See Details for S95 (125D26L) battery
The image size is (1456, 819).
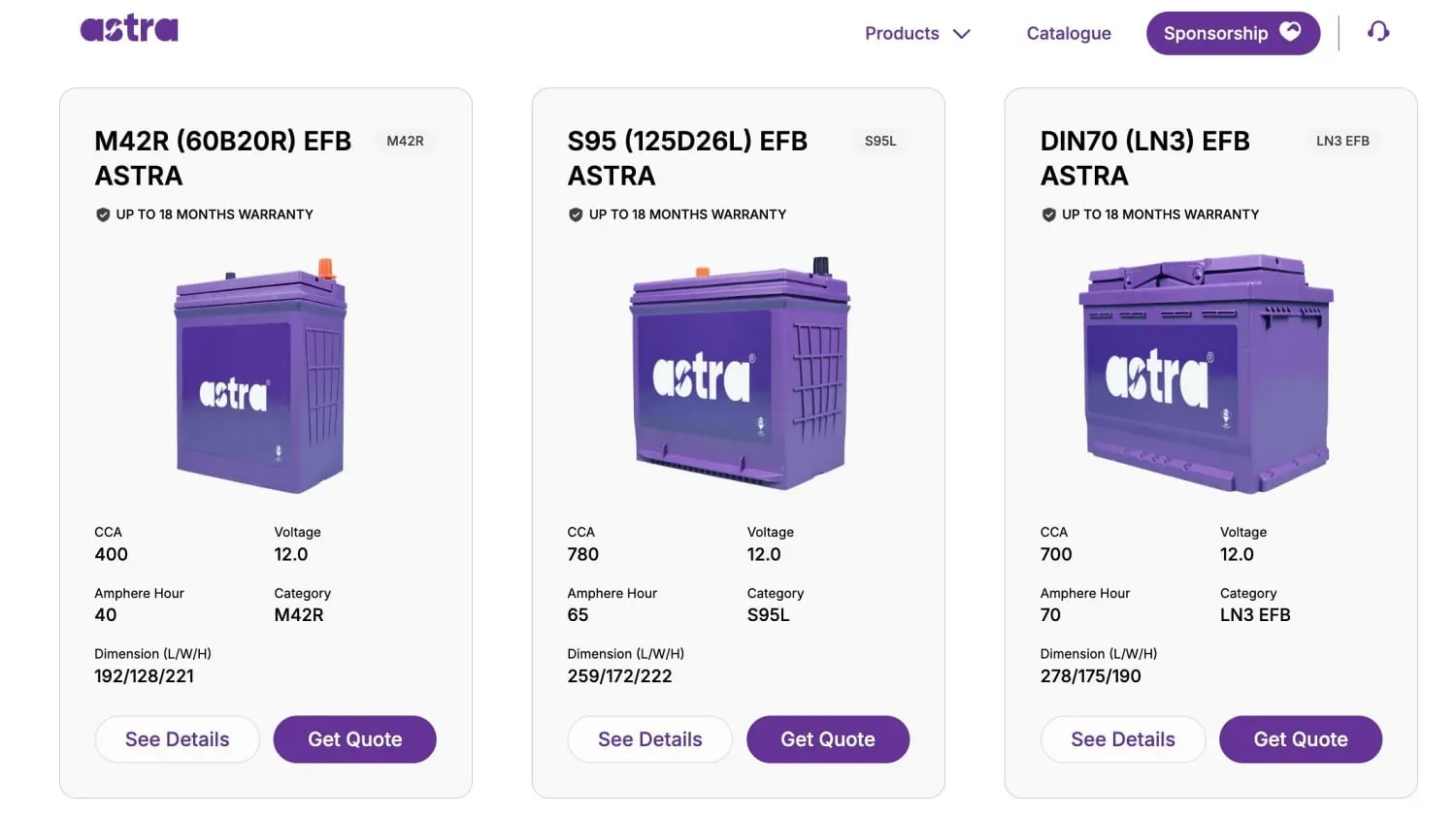point(650,739)
